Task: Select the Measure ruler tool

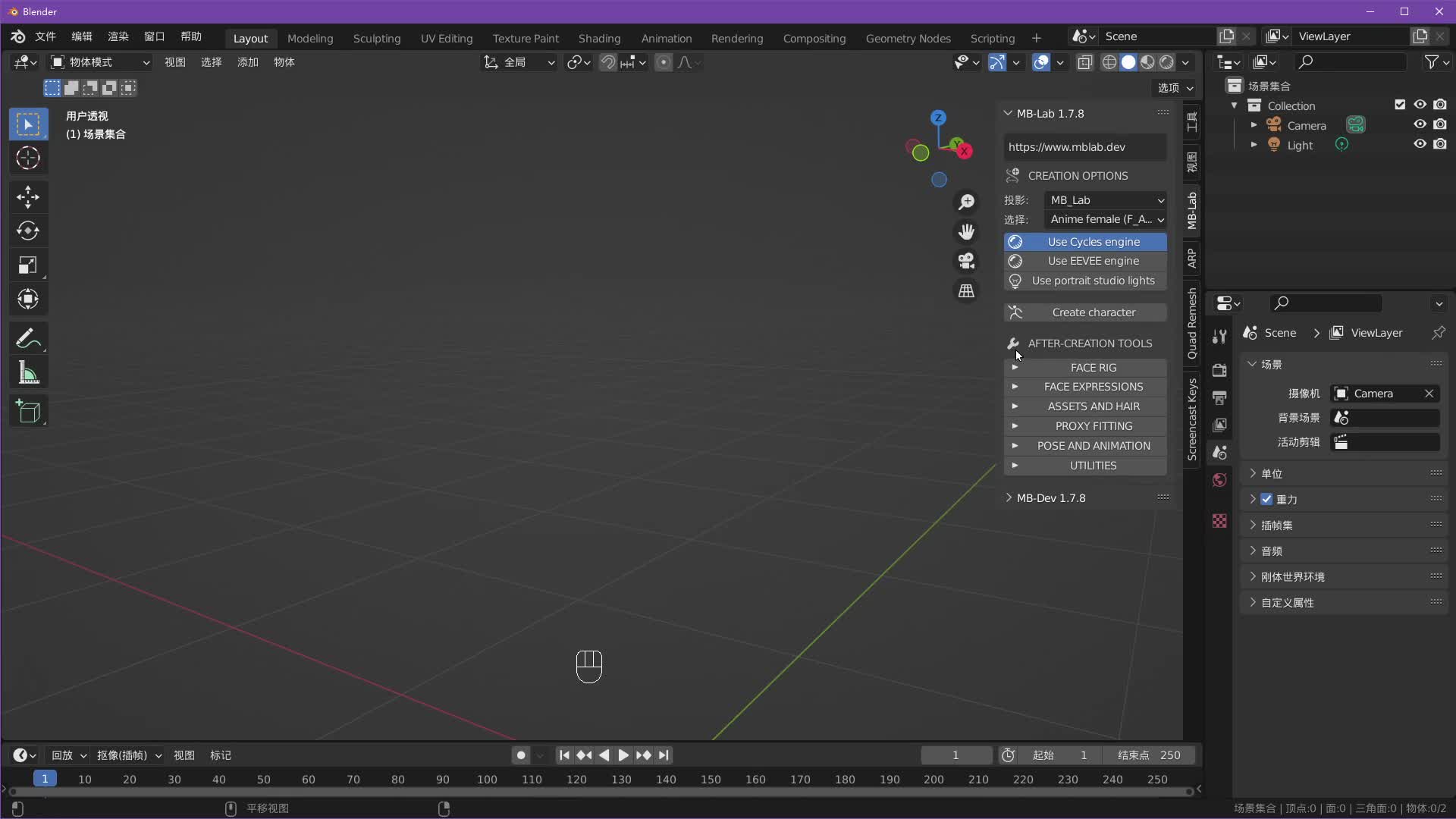Action: click(28, 373)
